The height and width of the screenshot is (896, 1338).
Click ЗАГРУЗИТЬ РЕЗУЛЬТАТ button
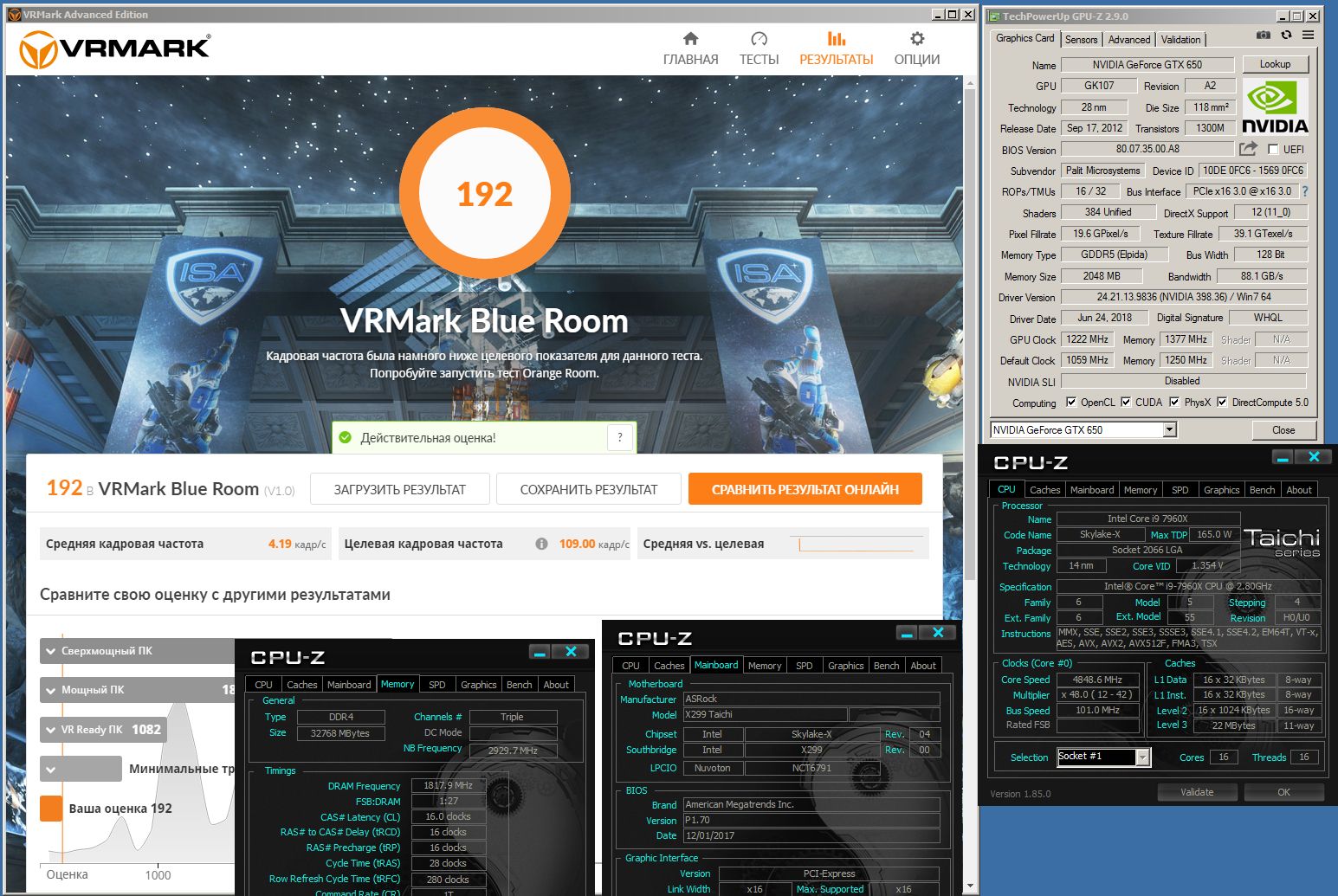coord(400,489)
